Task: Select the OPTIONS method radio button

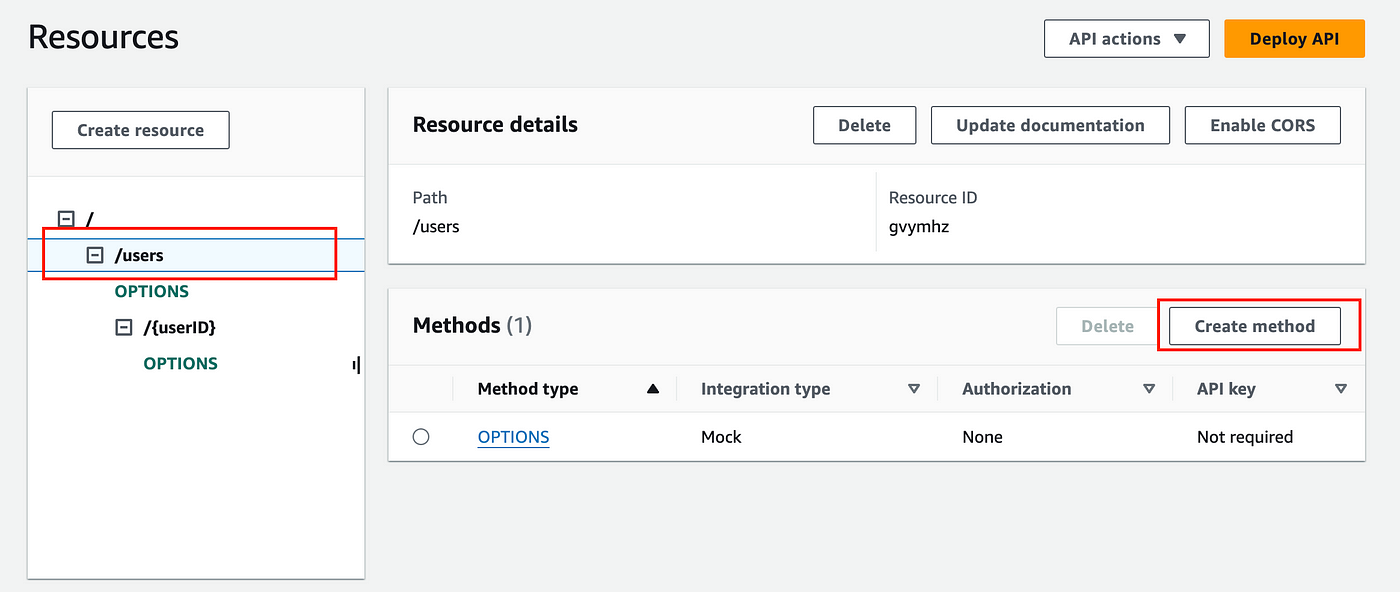Action: click(x=421, y=437)
